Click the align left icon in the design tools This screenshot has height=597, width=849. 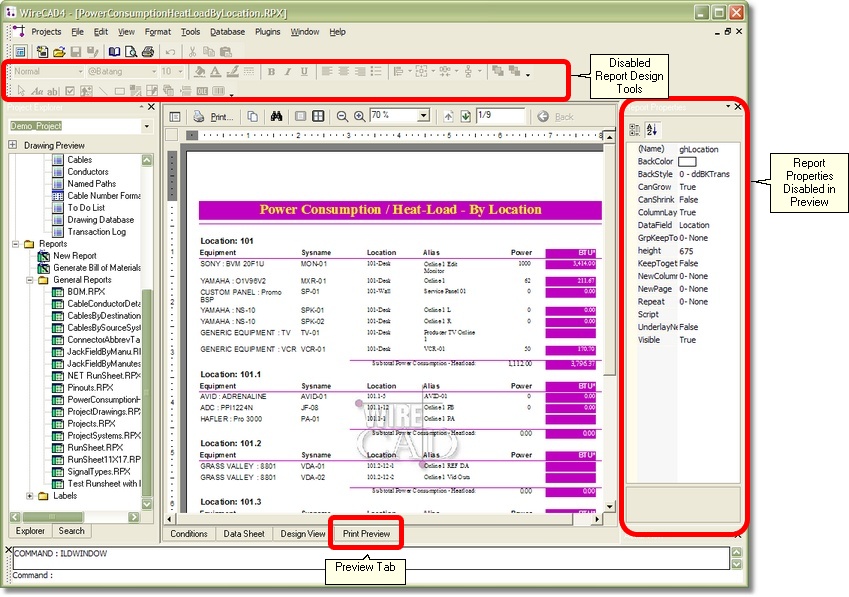click(327, 71)
